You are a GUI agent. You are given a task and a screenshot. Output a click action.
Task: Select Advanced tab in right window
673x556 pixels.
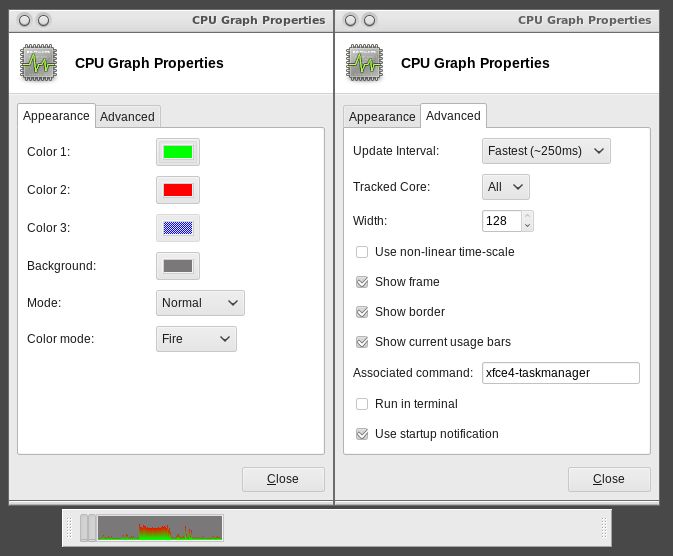click(453, 115)
